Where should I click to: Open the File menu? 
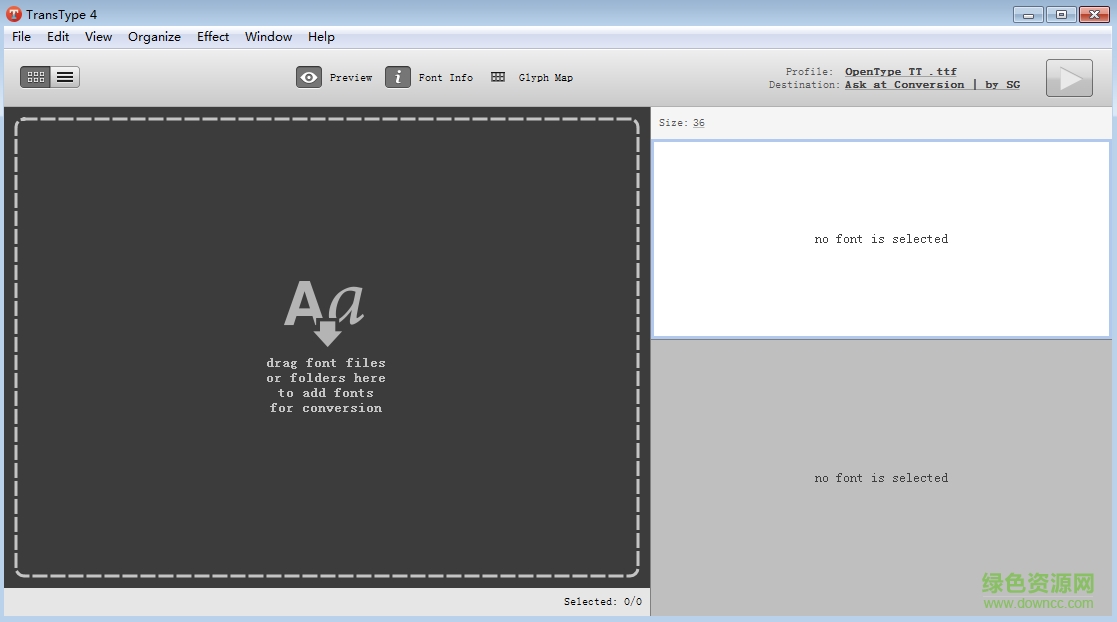point(21,37)
